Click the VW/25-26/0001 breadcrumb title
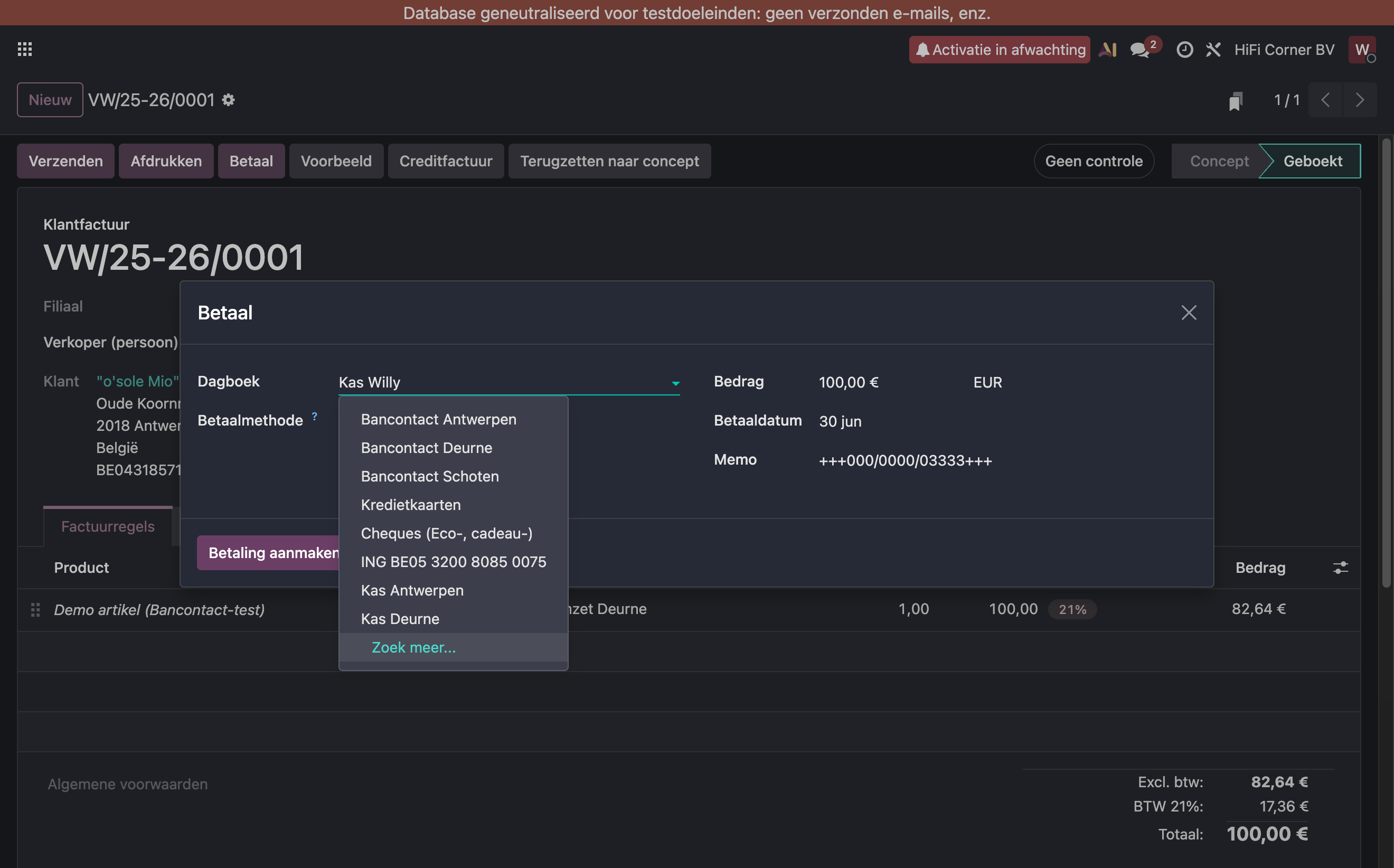 (151, 100)
